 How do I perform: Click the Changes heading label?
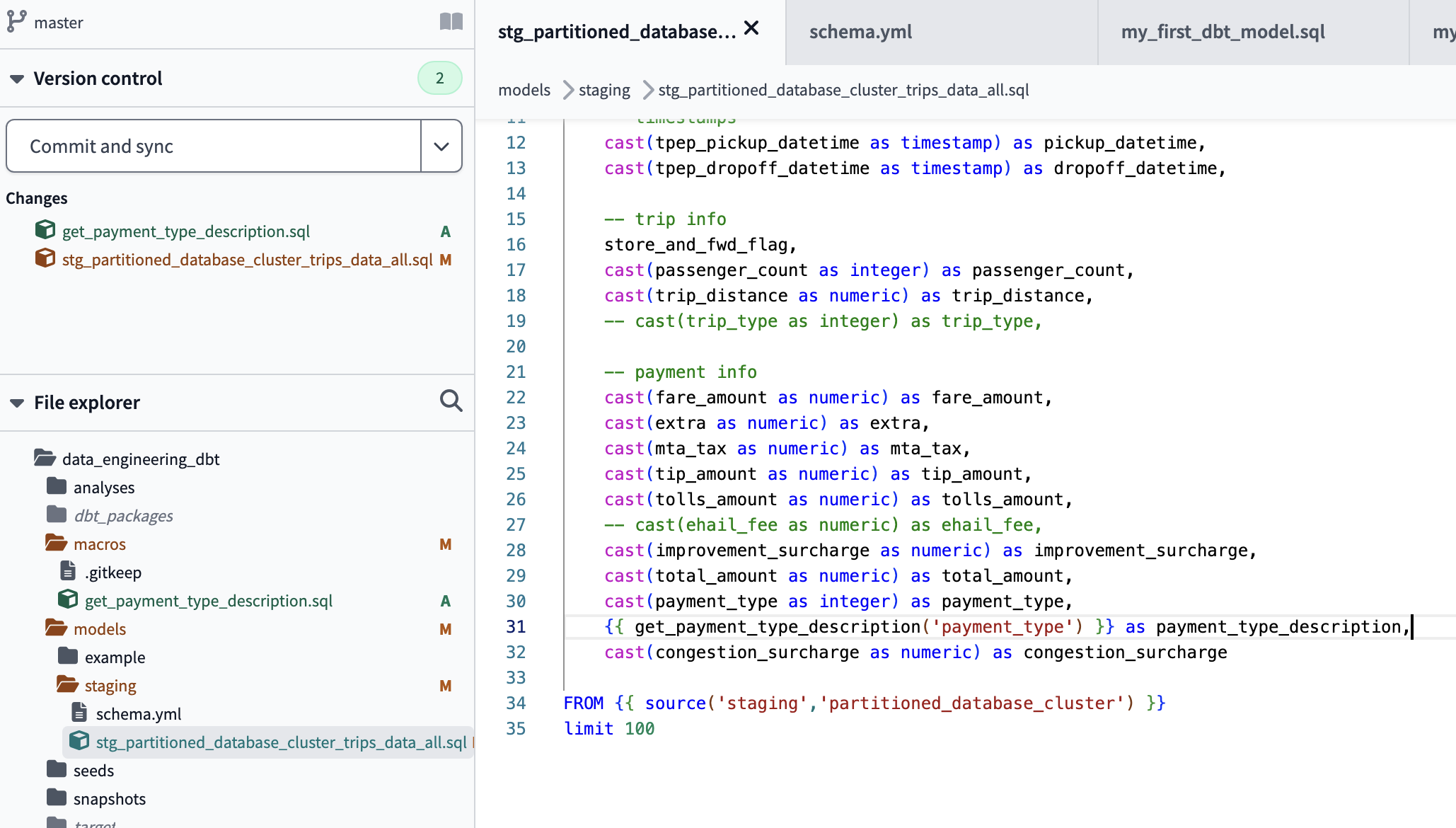(x=37, y=198)
